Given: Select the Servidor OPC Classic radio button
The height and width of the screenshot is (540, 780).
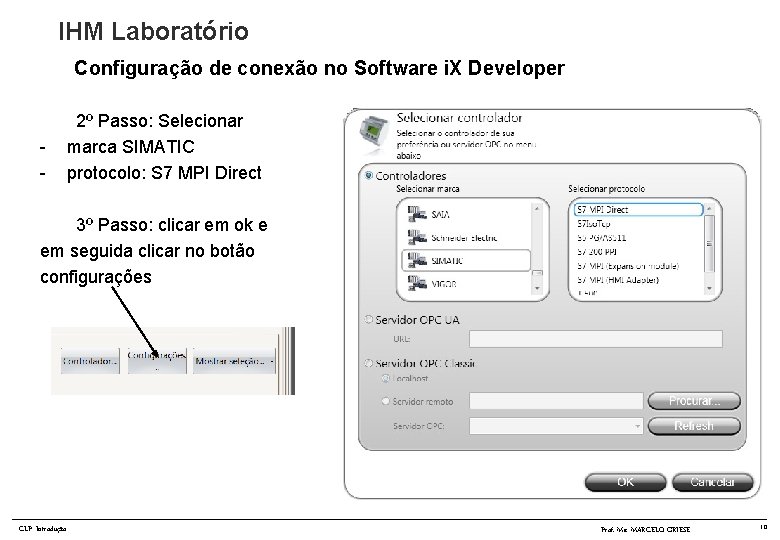Looking at the screenshot, I should [x=369, y=363].
